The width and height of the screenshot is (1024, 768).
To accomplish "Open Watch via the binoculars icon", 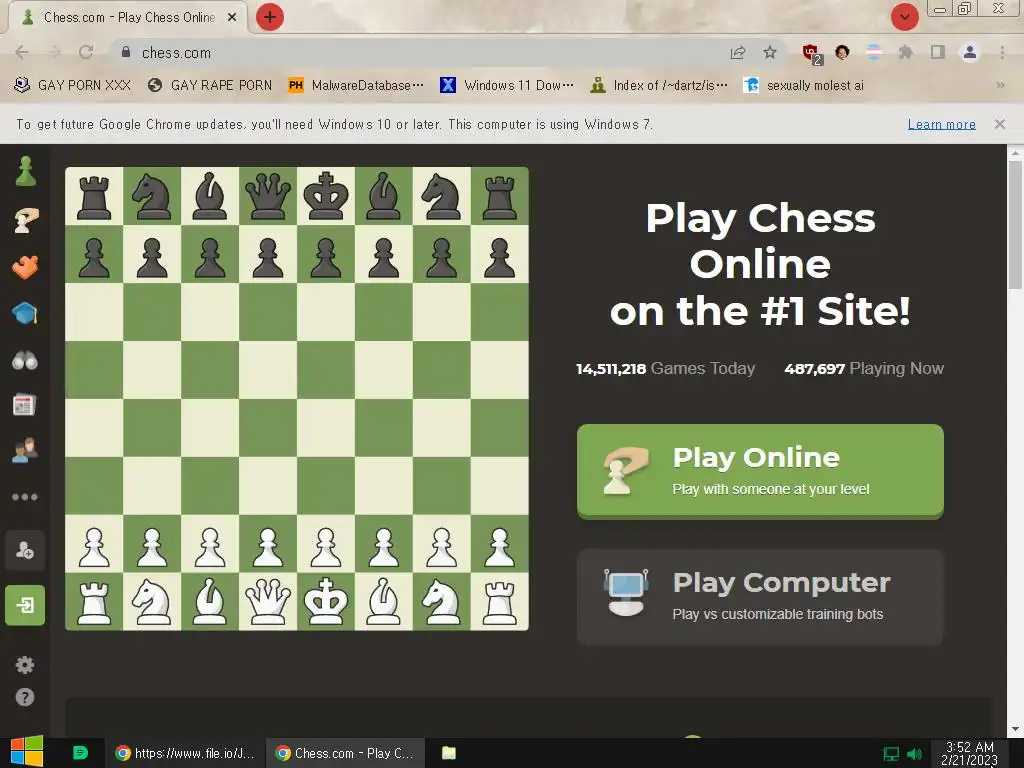I will [x=25, y=360].
